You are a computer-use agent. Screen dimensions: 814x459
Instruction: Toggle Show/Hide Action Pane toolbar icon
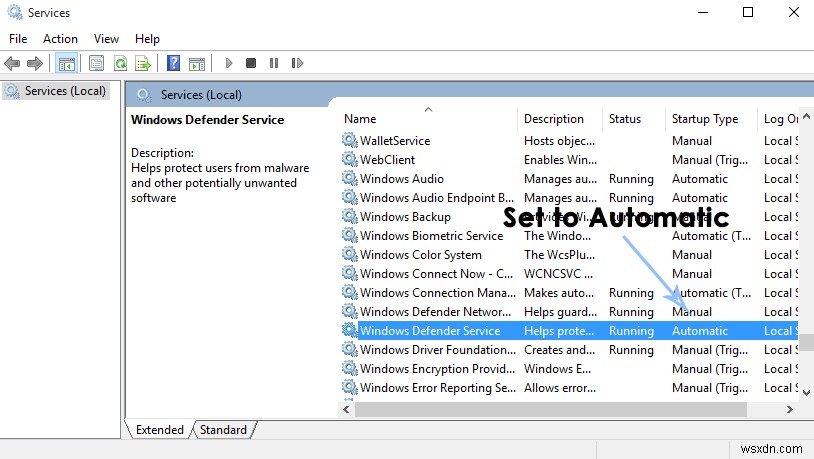pos(197,63)
